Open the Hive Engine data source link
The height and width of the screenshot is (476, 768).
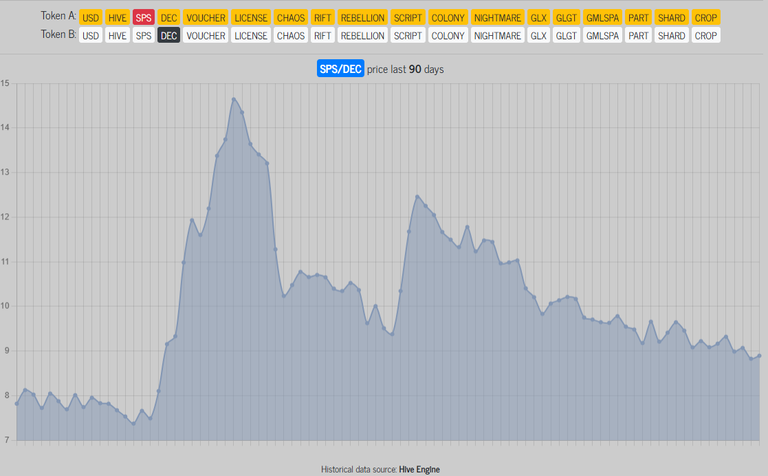coord(419,469)
